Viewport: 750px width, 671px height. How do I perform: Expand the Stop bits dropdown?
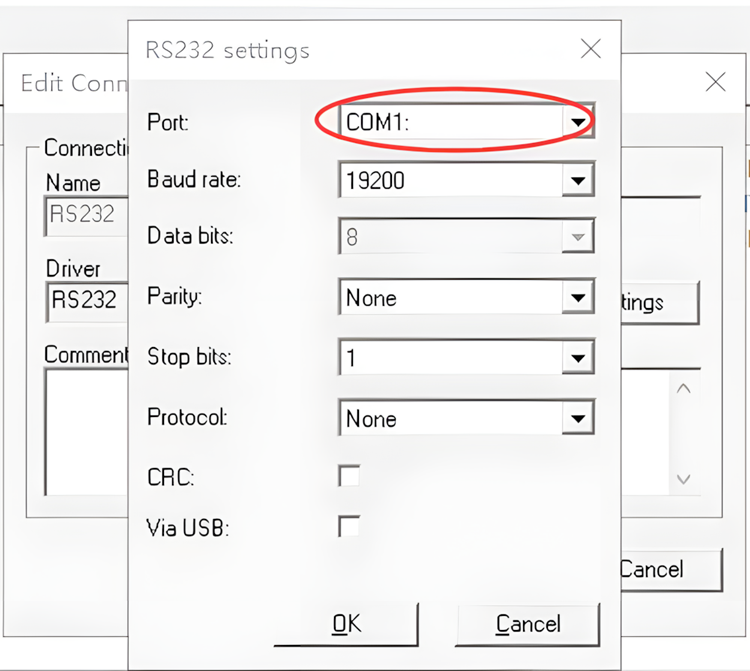click(x=577, y=358)
